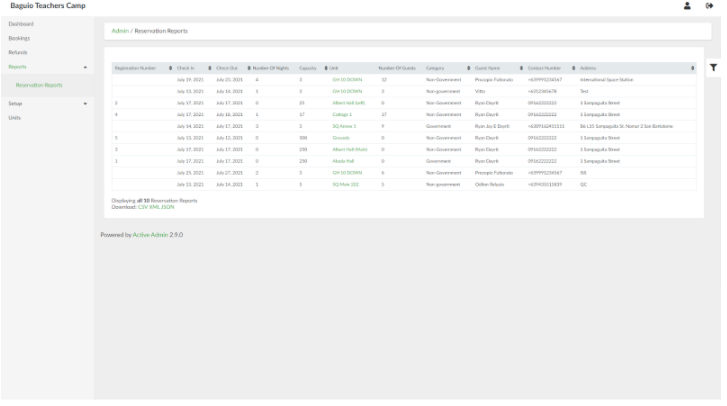Download the report as CSV
The height and width of the screenshot is (406, 727).
(141, 206)
